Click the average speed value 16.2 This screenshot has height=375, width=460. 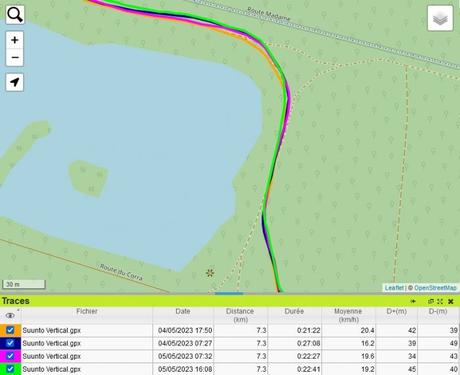click(367, 343)
